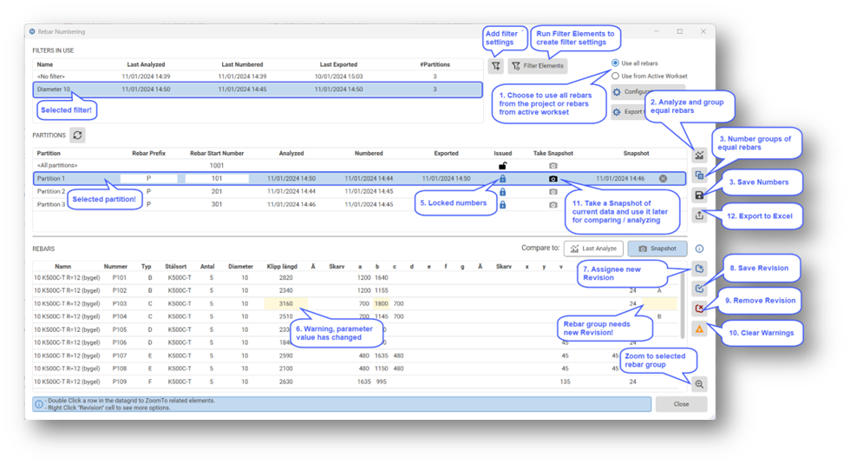
Task: Click the rebars table vertical scrollbar
Action: click(683, 304)
